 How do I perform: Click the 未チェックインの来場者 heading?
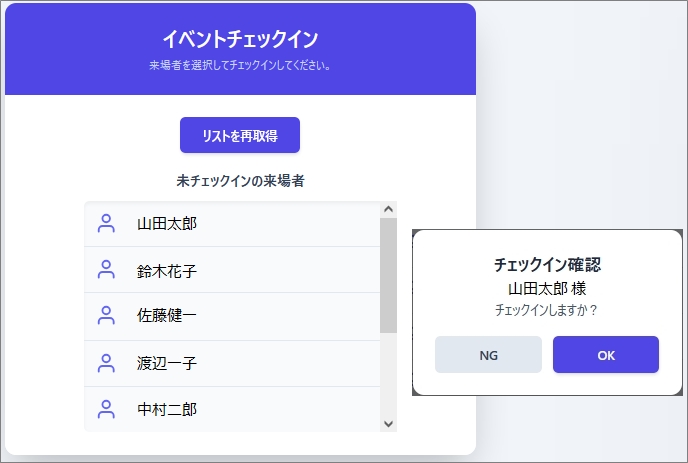[240, 181]
